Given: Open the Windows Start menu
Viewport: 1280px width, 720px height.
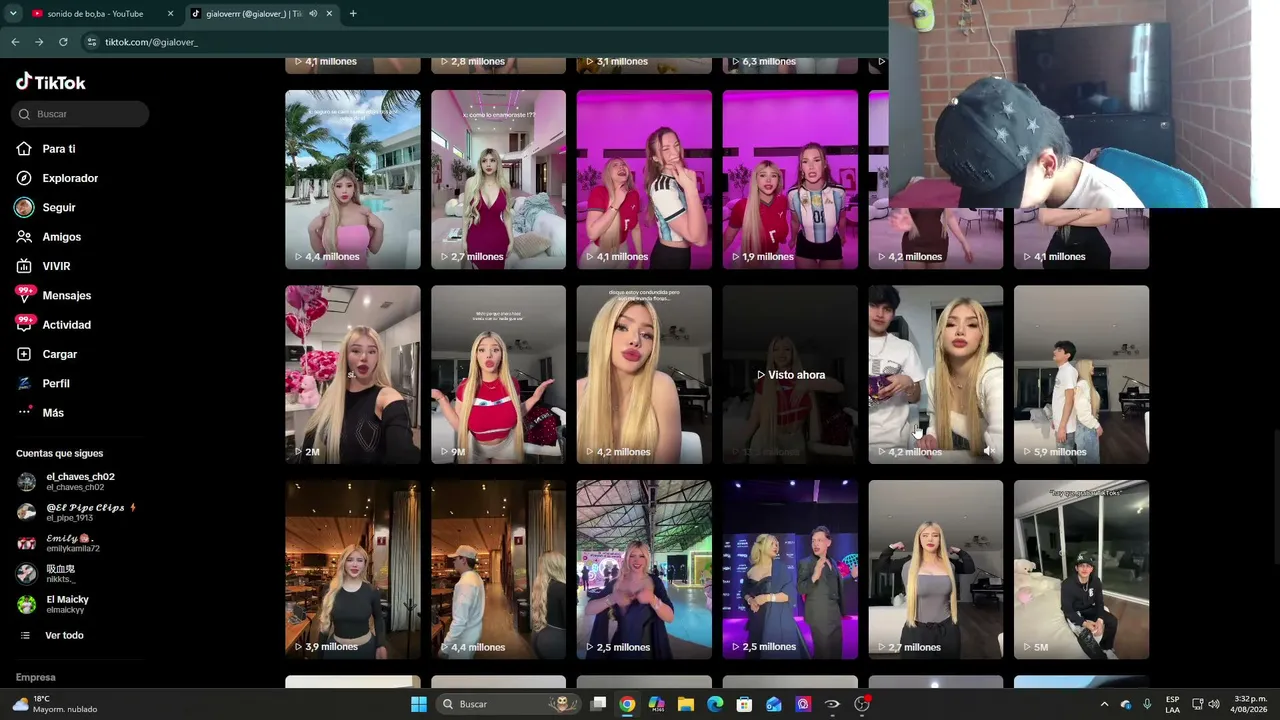Looking at the screenshot, I should coord(419,704).
